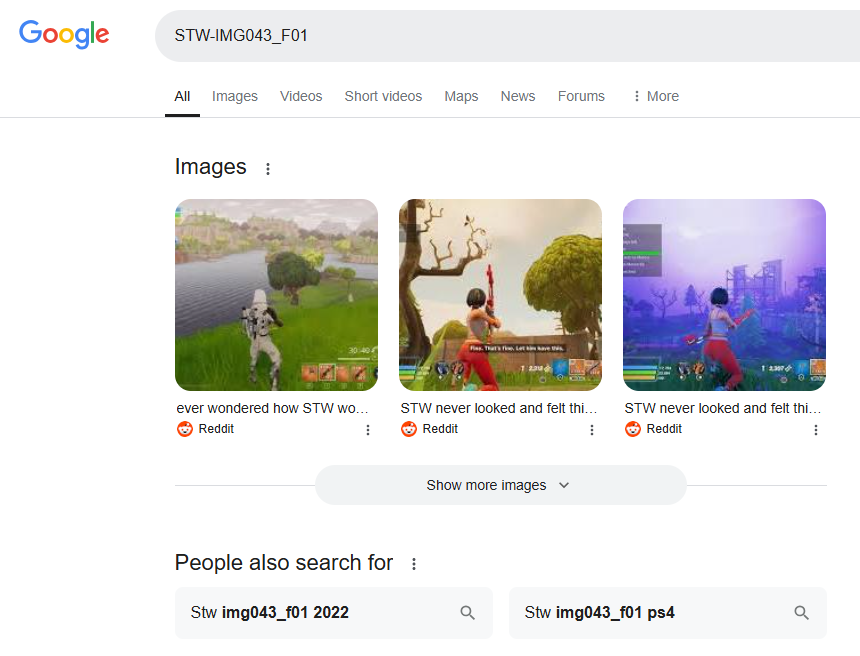Screen dimensions: 860x656
Task: Switch to the News tab
Action: point(518,96)
